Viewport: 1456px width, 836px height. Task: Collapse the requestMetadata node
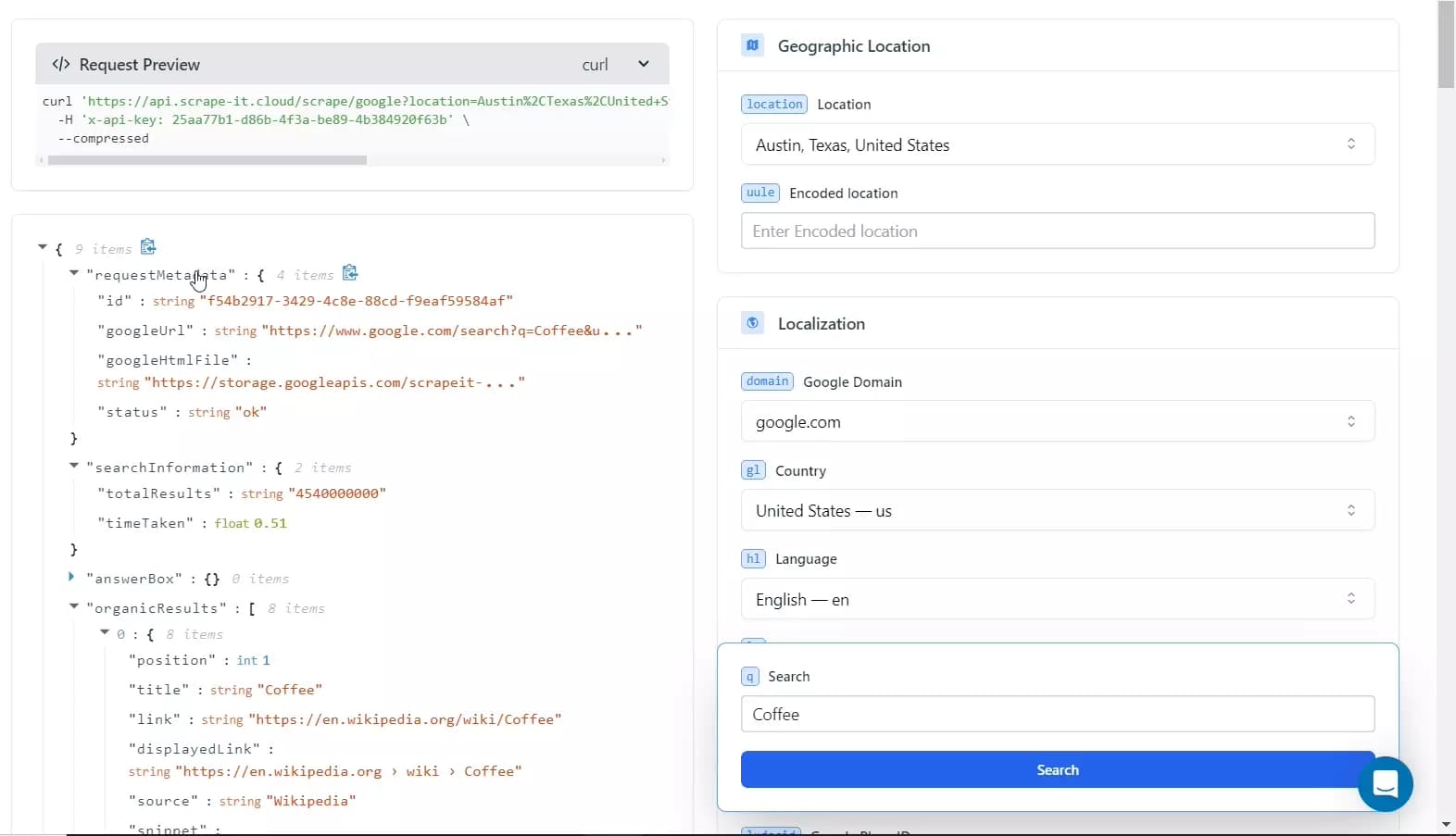point(74,273)
